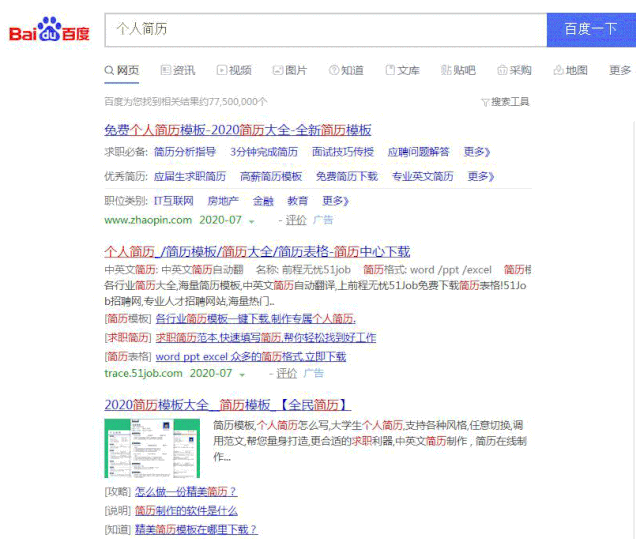This screenshot has height=542, width=640.
Task: Open the 采购 purchasing search
Action: point(514,71)
